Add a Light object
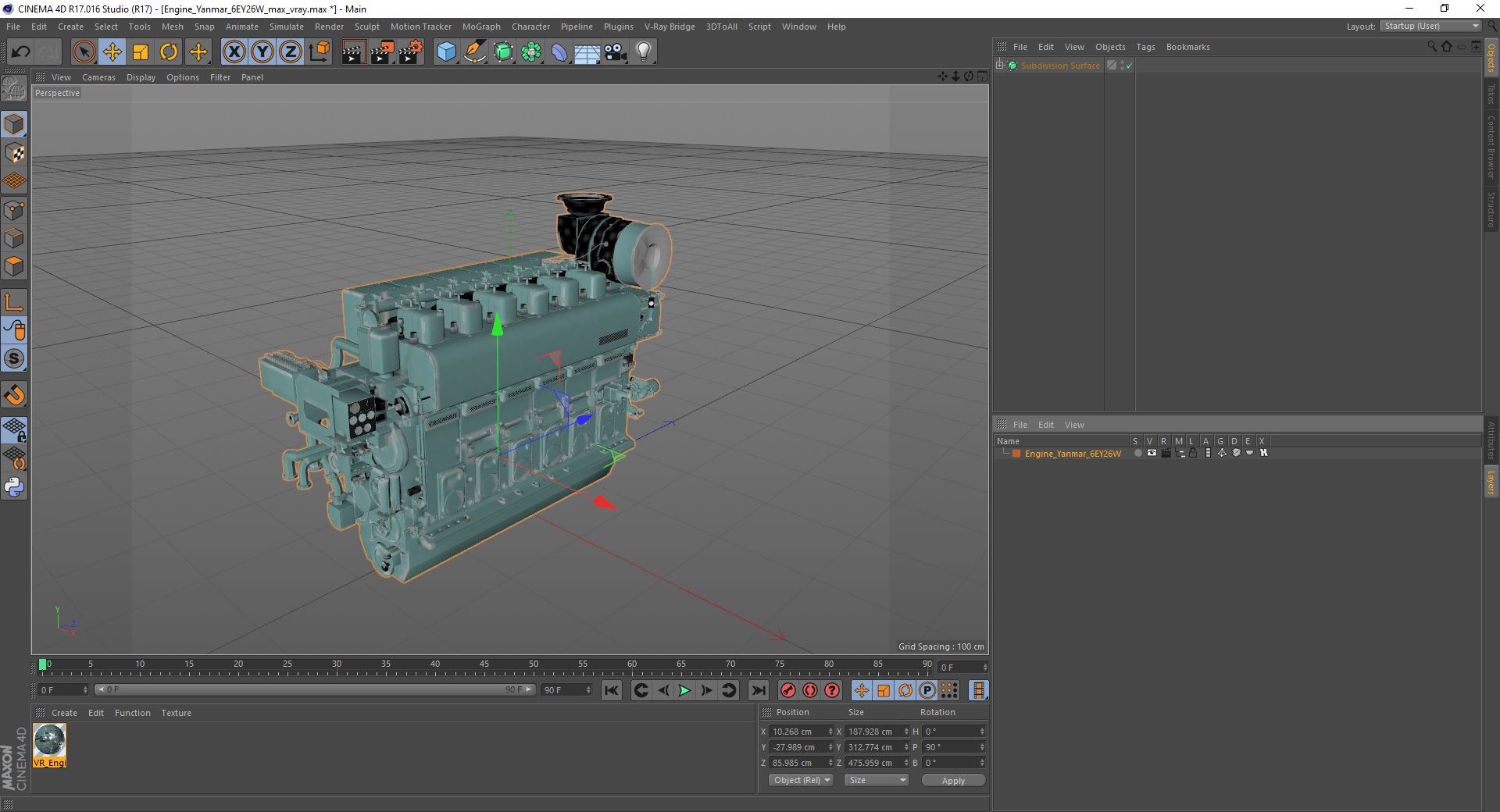This screenshot has width=1500, height=812. pos(644,52)
